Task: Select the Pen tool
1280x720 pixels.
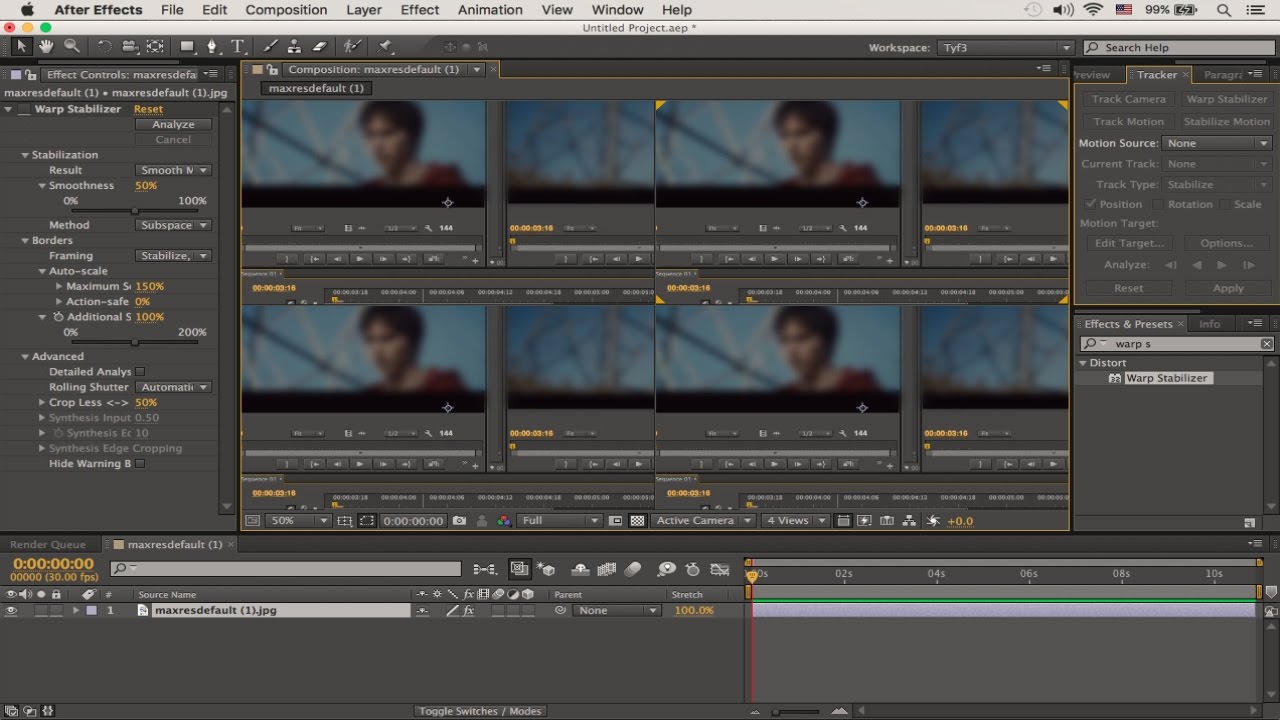Action: click(x=212, y=47)
